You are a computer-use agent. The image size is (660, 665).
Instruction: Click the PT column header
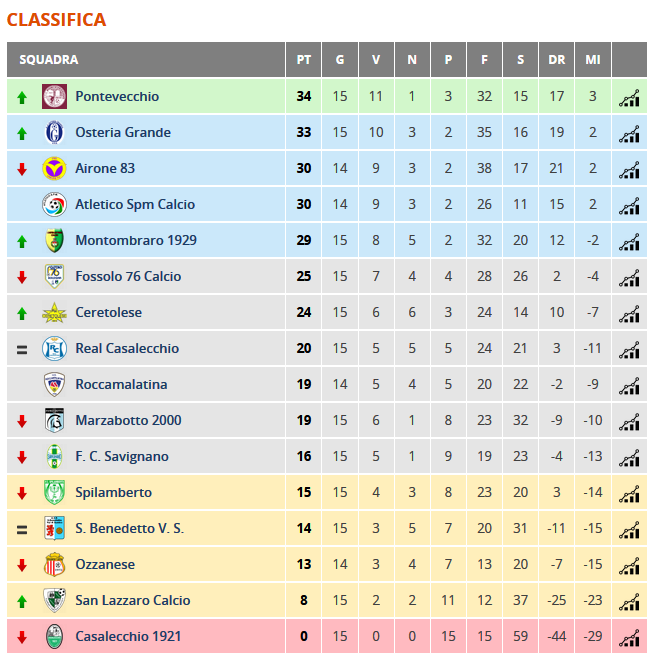click(304, 60)
